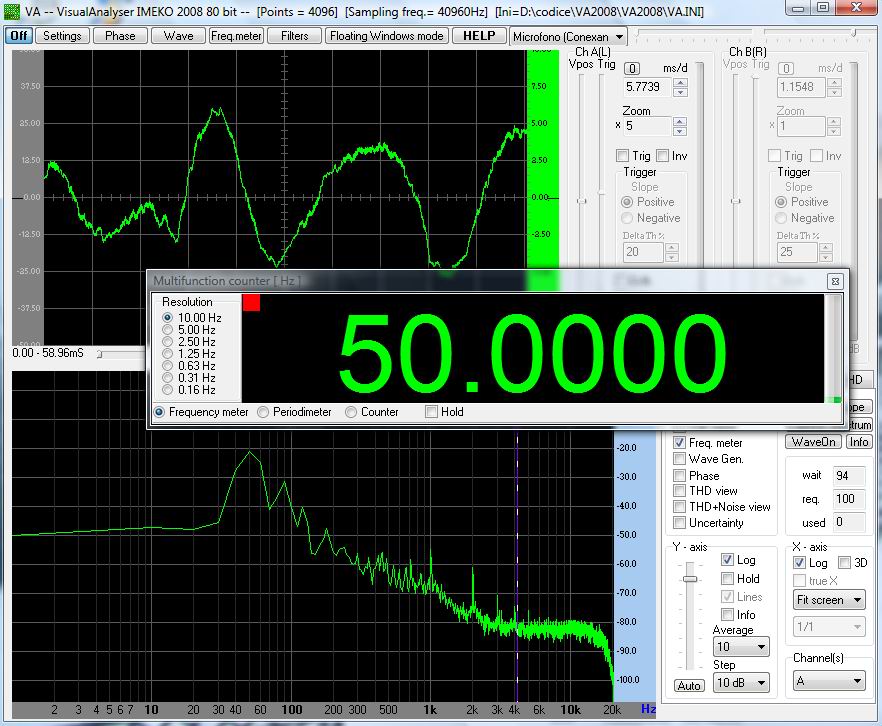
Task: Open the HELP window
Action: coord(478,35)
